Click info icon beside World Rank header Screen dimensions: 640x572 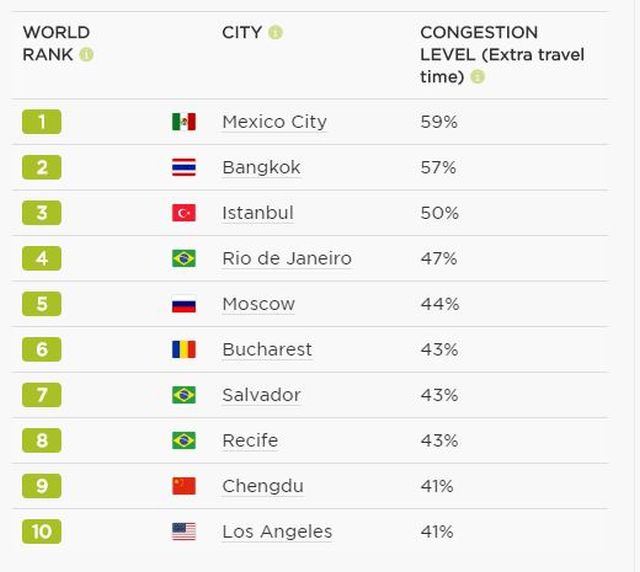pyautogui.click(x=86, y=55)
